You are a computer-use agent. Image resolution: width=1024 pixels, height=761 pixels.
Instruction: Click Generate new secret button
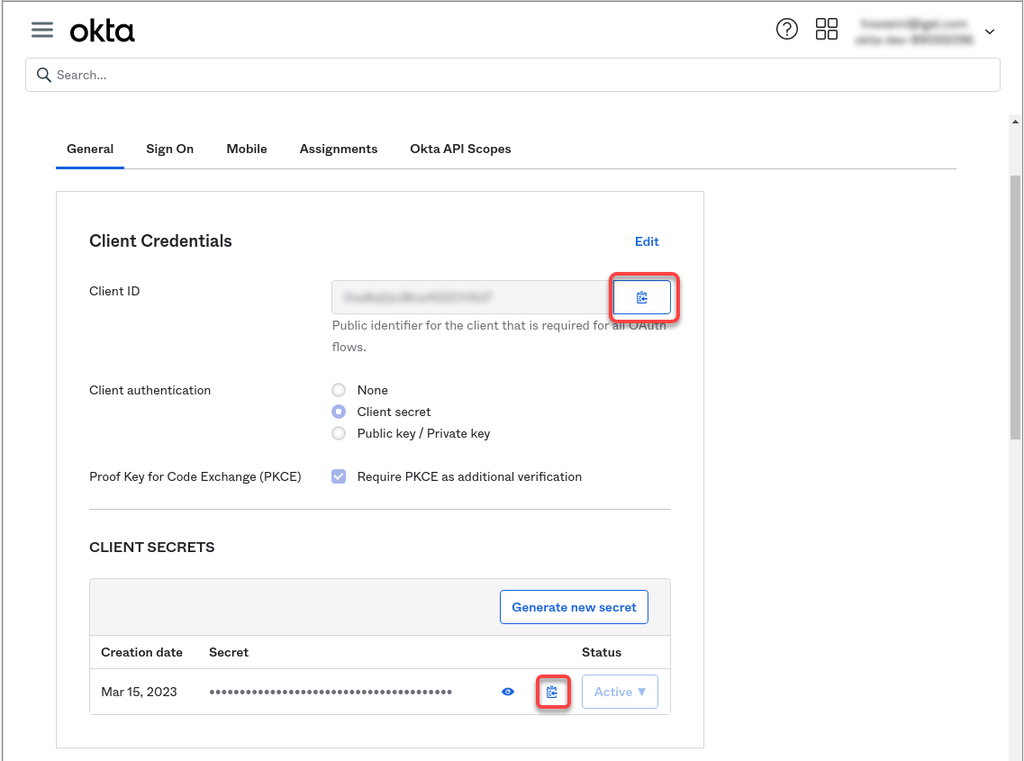tap(574, 607)
